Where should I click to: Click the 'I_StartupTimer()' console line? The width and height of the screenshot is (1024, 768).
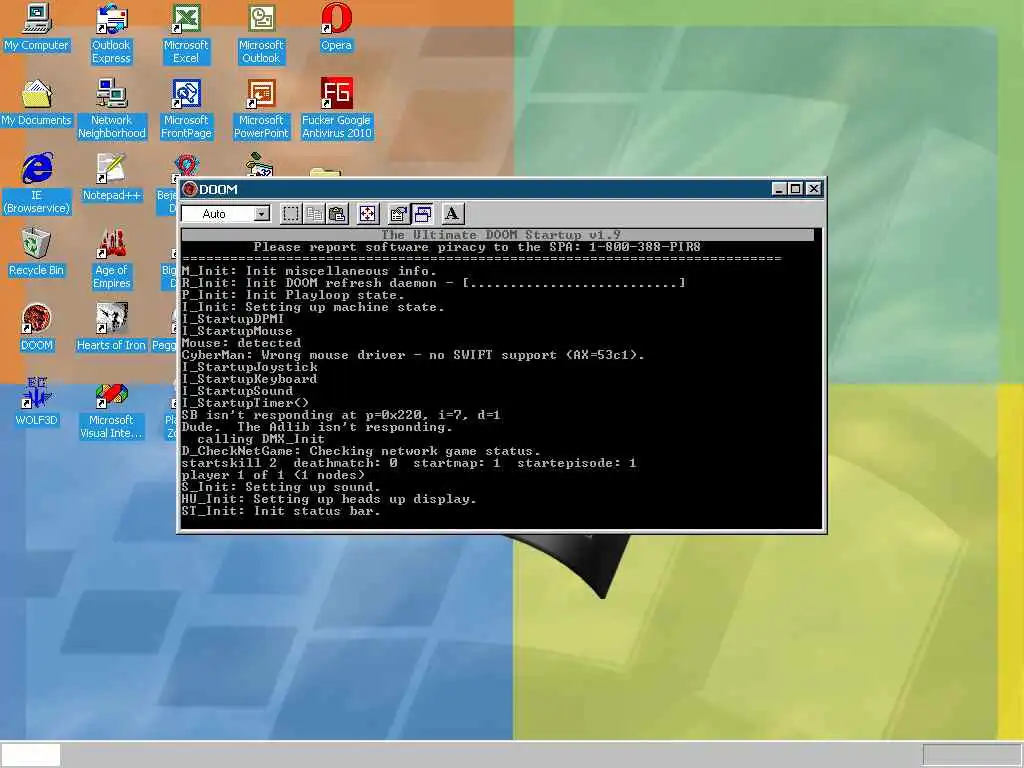[x=246, y=403]
